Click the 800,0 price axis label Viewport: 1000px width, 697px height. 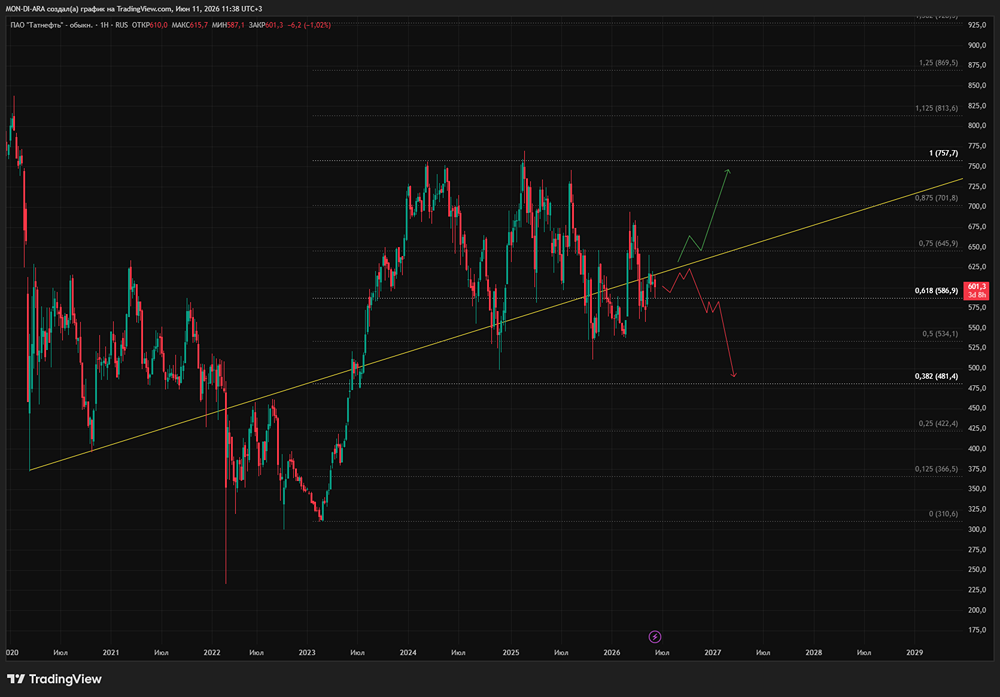pos(977,126)
